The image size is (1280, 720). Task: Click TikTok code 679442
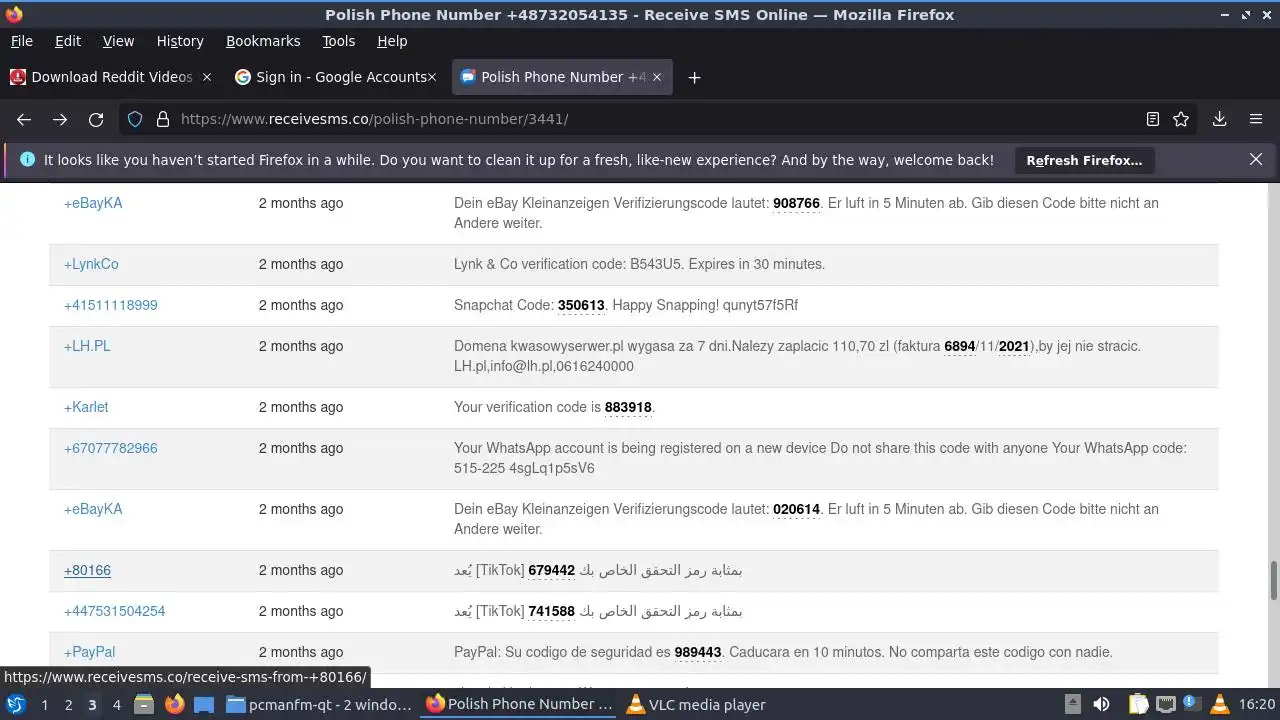551,570
